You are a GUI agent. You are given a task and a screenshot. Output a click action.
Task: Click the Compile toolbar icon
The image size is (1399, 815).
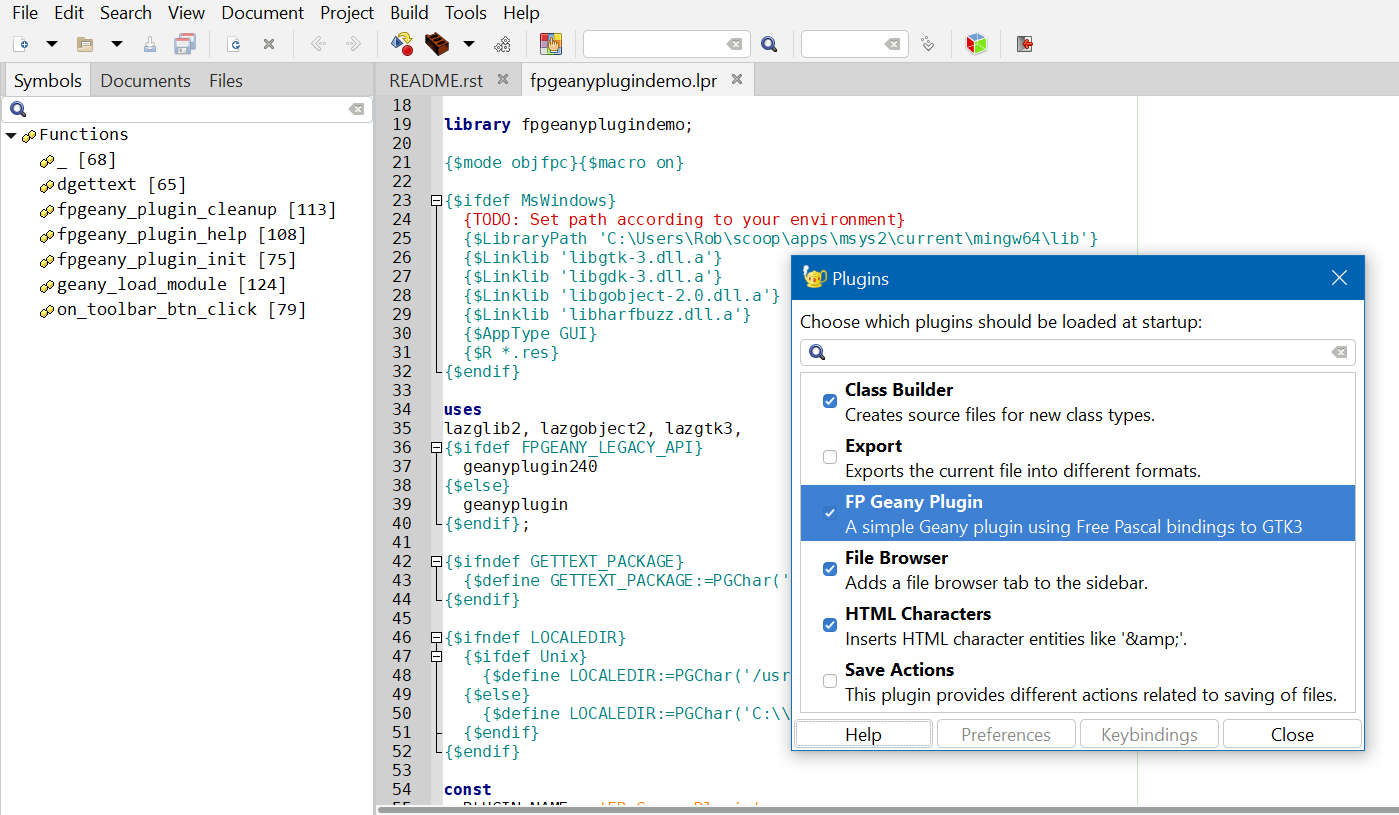point(402,44)
